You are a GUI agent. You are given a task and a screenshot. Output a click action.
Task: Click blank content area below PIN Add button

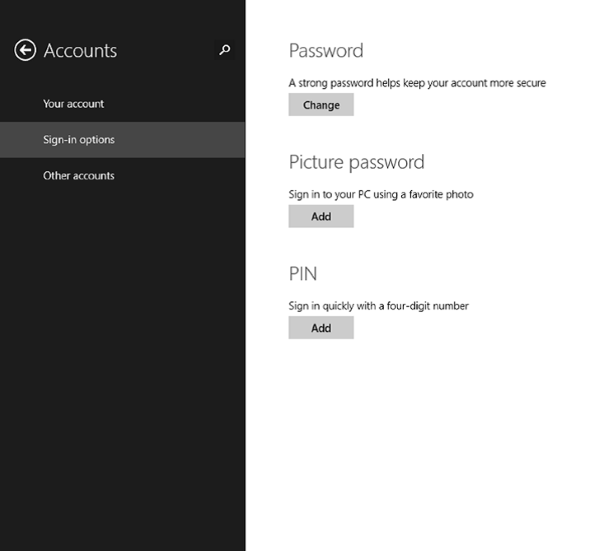click(420, 440)
